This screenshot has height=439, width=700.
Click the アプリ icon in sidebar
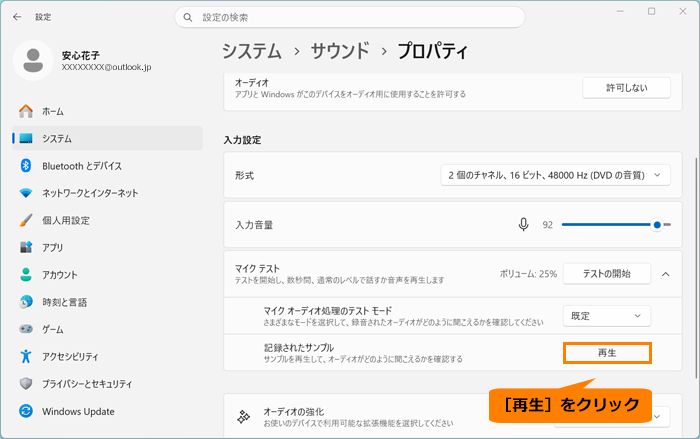(x=26, y=247)
